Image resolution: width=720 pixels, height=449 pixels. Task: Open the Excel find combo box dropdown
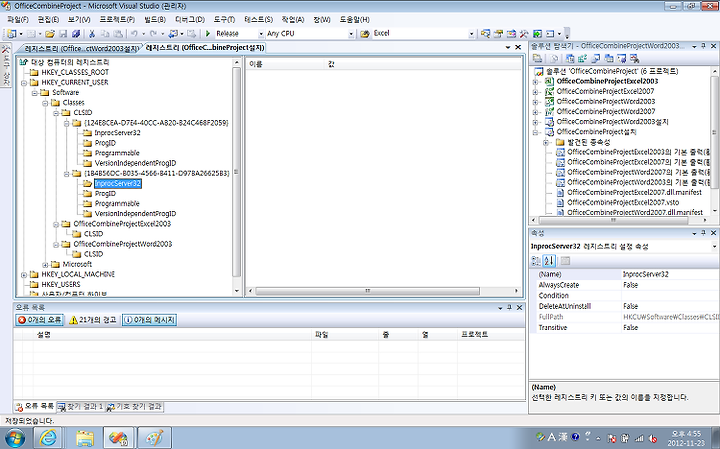click(471, 34)
